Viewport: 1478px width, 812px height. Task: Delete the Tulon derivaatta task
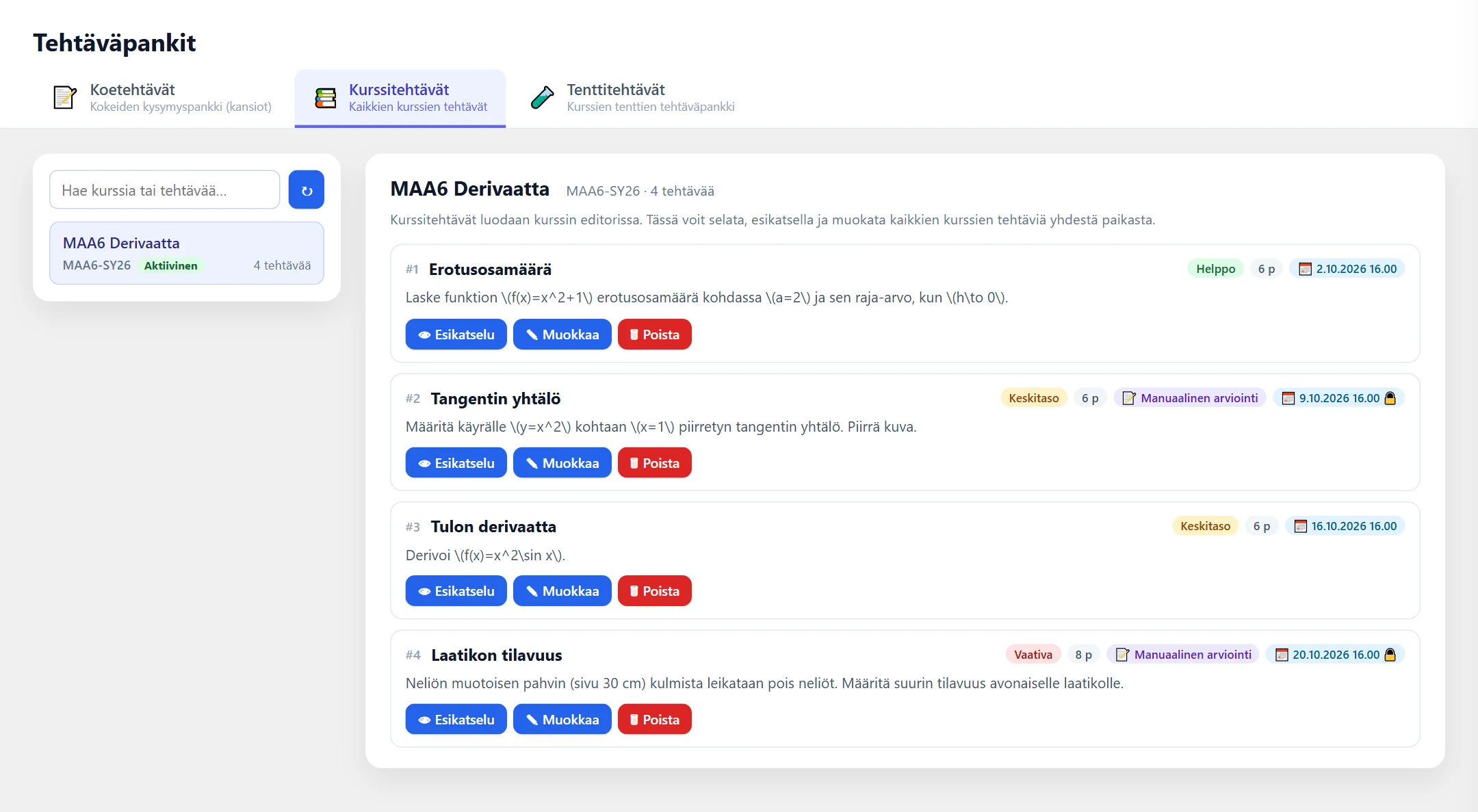tap(654, 591)
